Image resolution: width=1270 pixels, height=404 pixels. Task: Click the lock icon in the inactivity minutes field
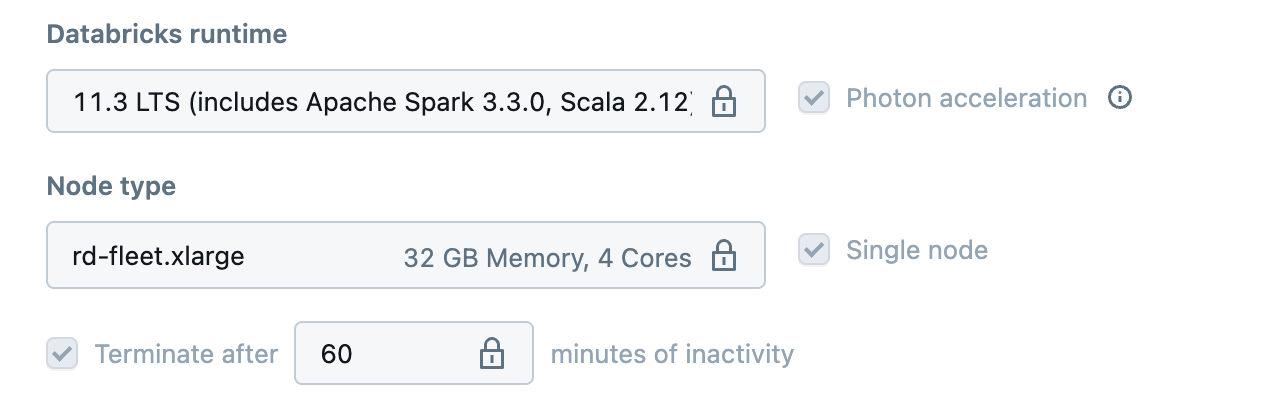[490, 353]
